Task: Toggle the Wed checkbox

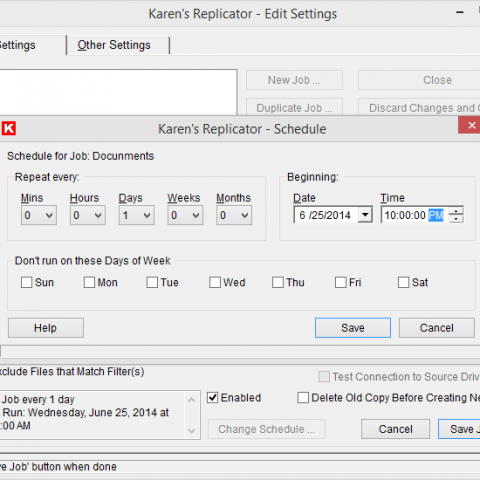Action: click(215, 282)
